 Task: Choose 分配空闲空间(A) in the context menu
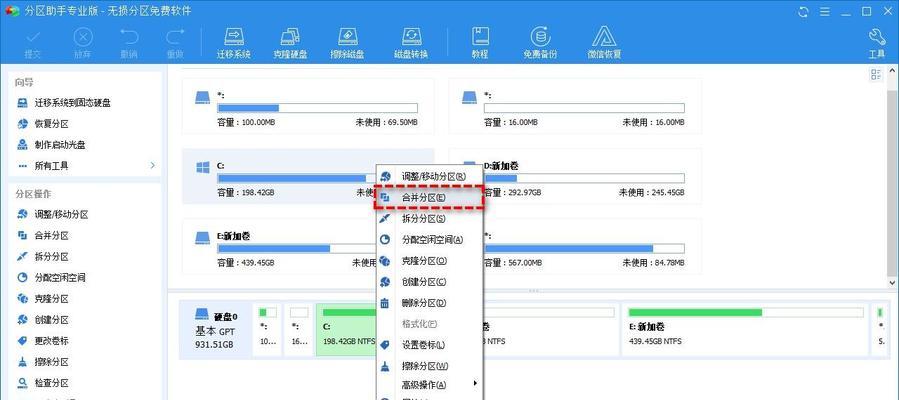tap(429, 240)
